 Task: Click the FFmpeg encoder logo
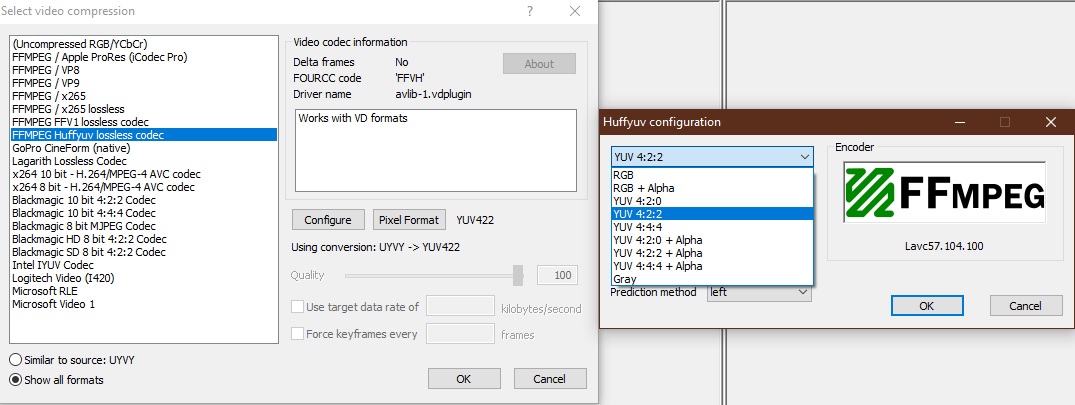[944, 195]
